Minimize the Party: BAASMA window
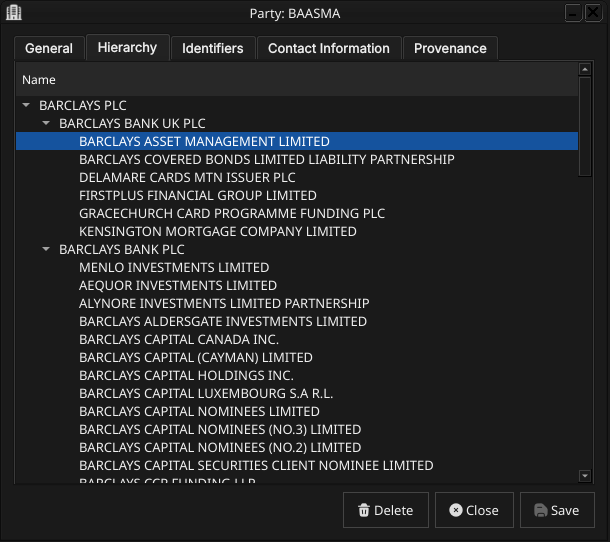 (x=573, y=13)
